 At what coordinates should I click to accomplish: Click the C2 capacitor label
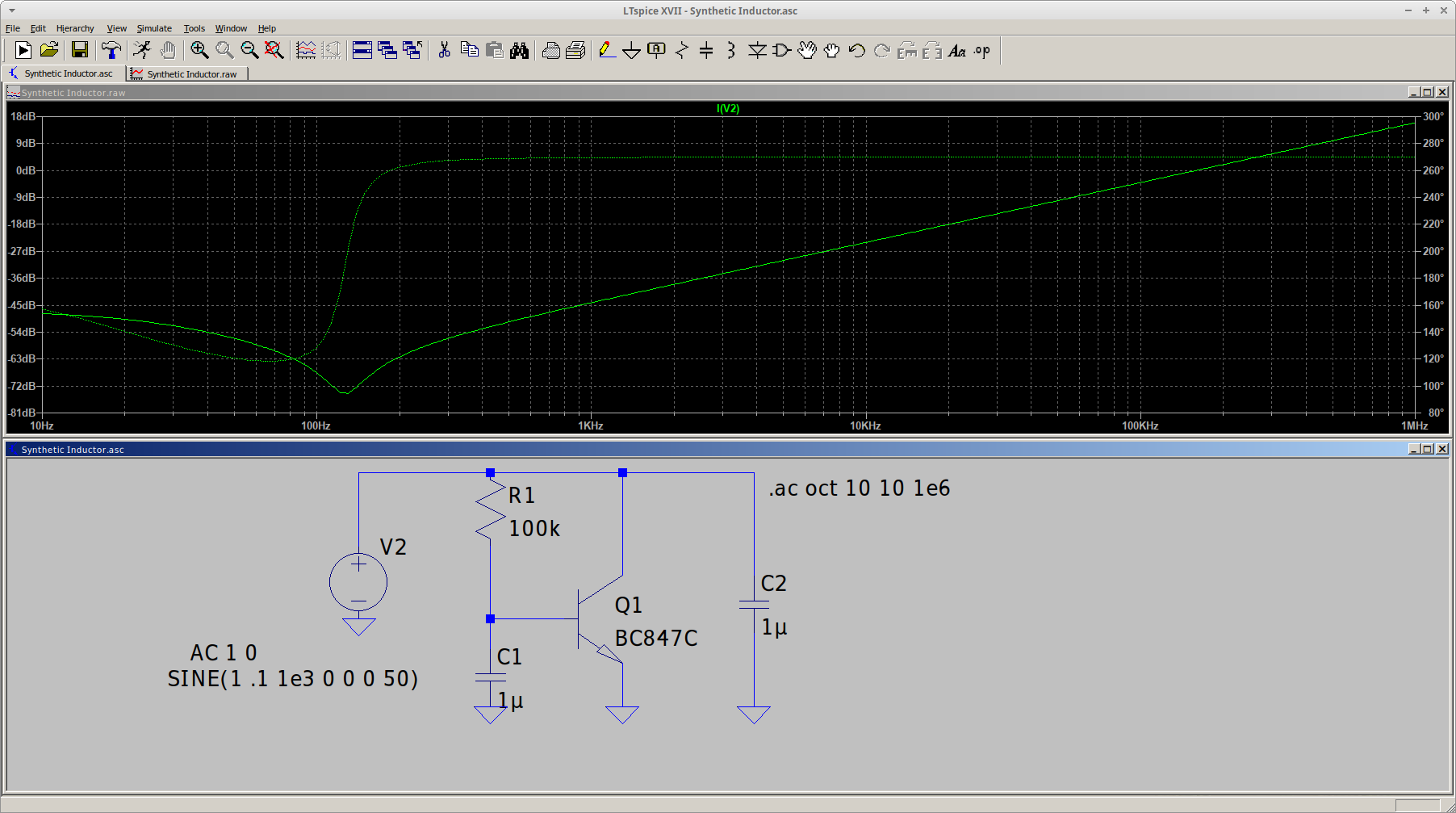click(x=773, y=584)
